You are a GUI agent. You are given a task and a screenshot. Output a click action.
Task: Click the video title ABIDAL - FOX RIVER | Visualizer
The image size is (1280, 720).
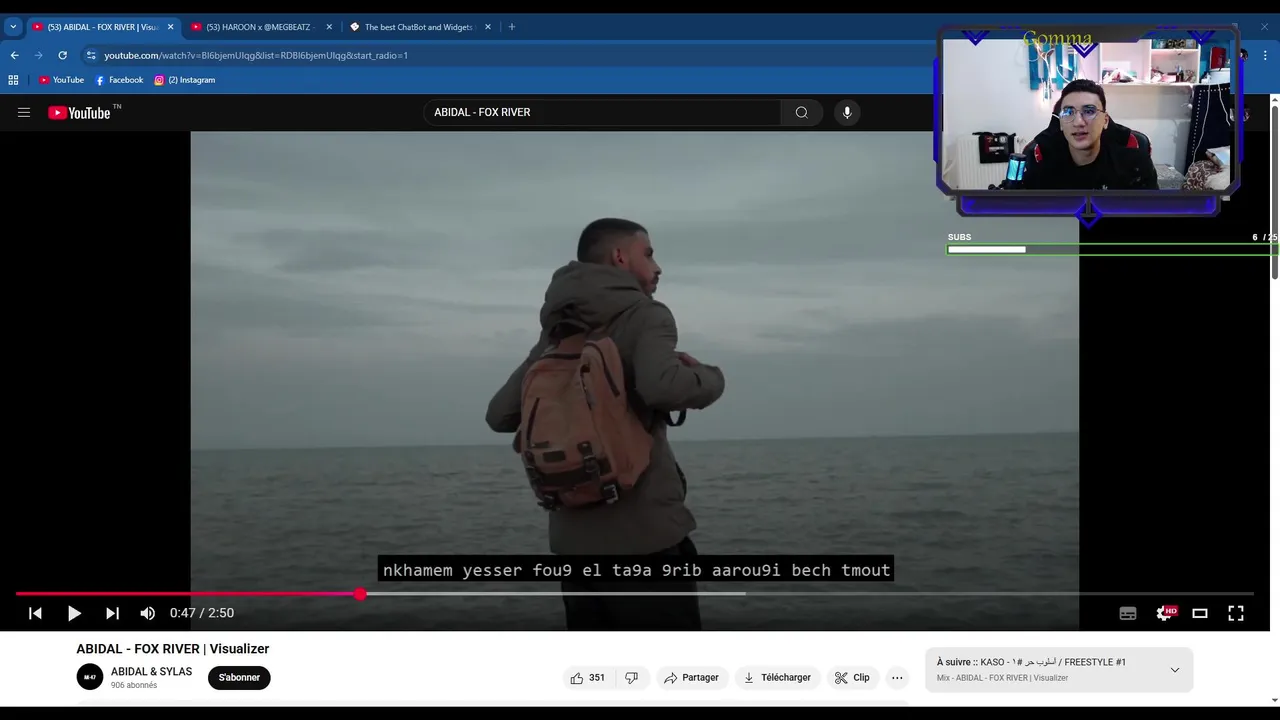coord(173,649)
